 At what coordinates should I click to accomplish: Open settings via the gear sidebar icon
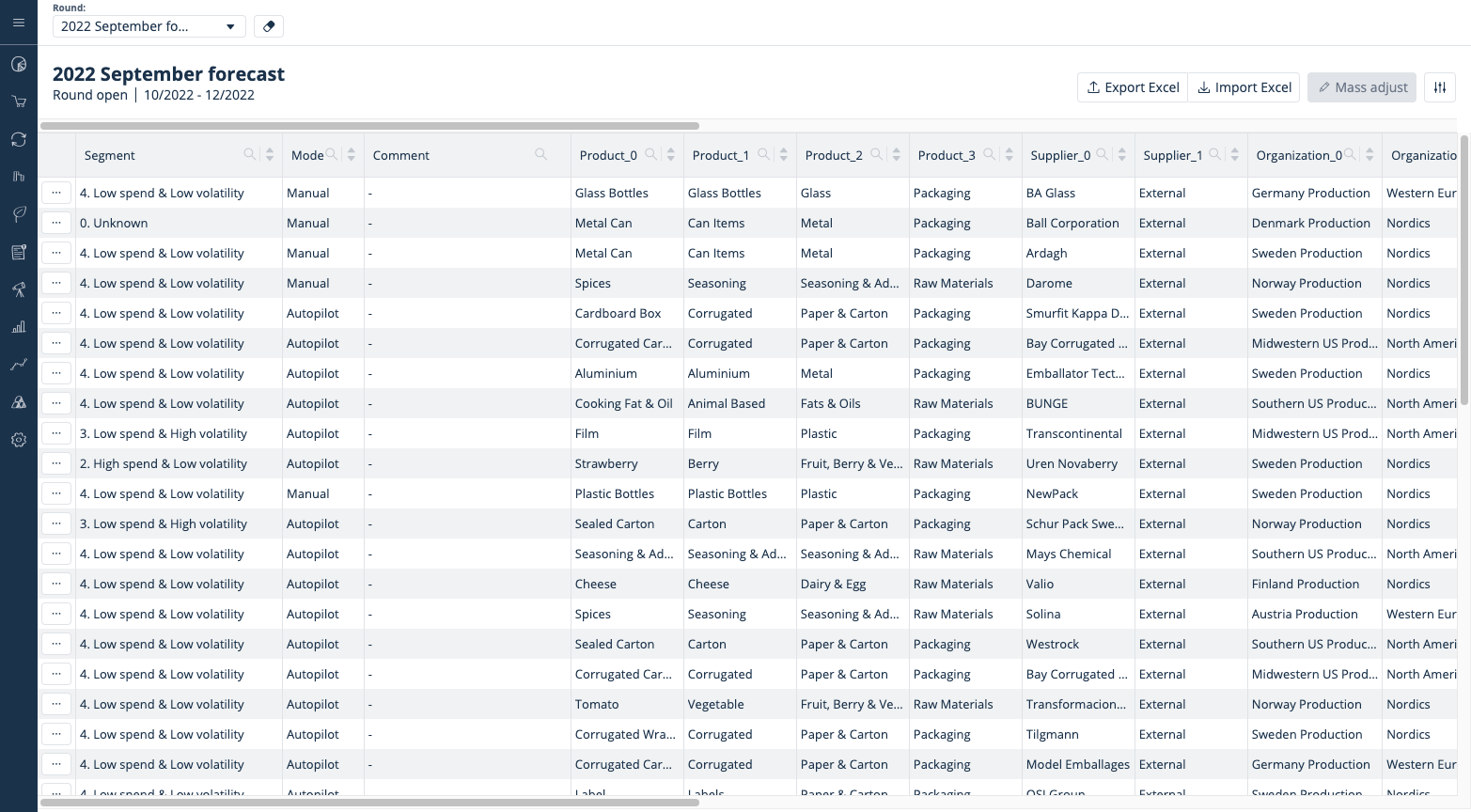[x=19, y=440]
